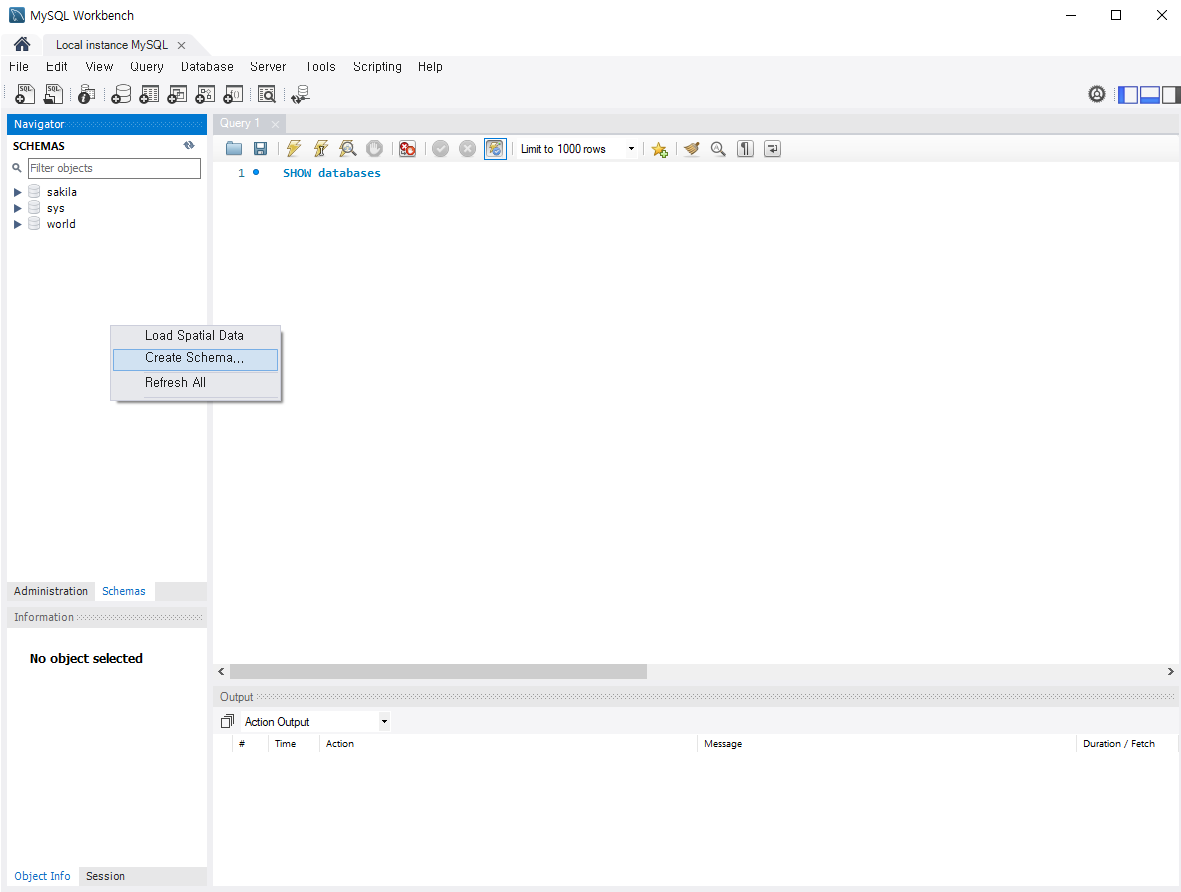Create a new function toolbar icon
This screenshot has height=892, width=1181.
click(x=233, y=94)
